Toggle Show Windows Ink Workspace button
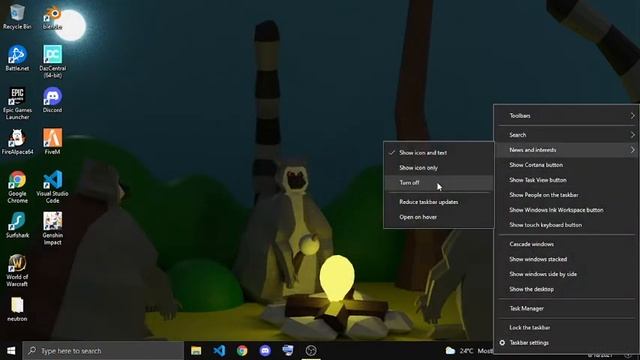This screenshot has height=360, width=640. (x=567, y=210)
